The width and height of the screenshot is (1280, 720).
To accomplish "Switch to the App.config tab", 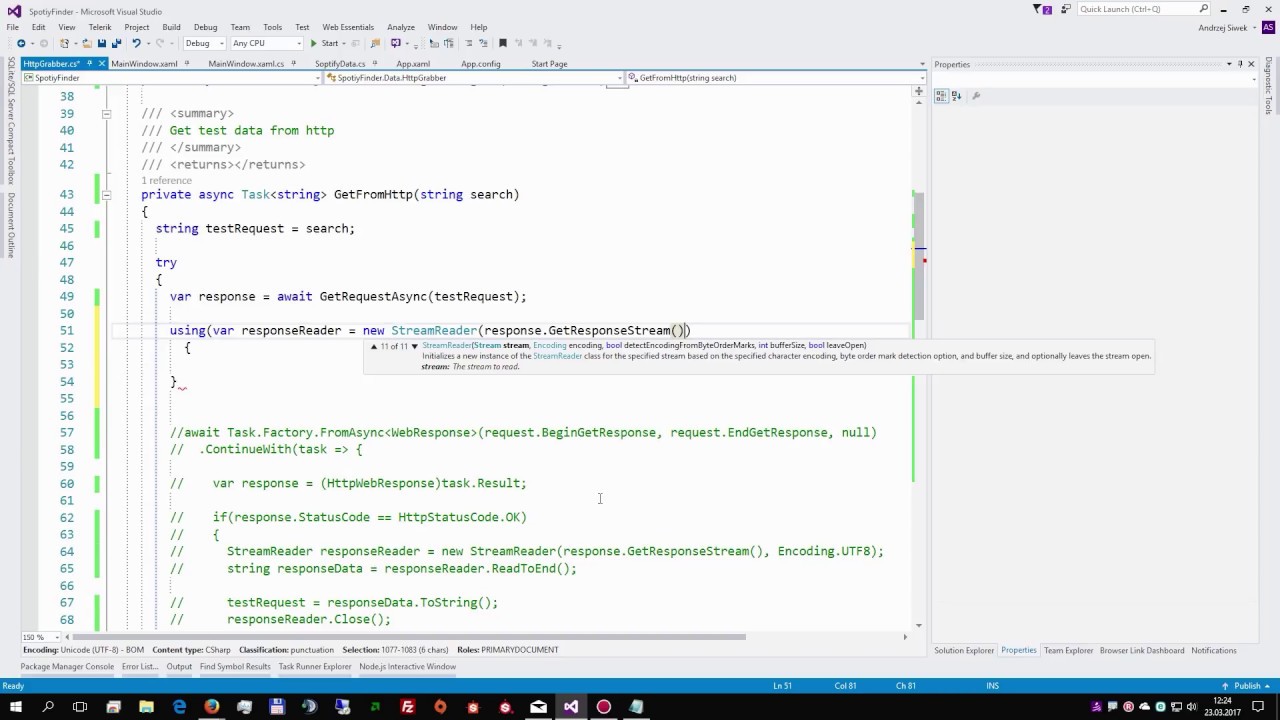I will pyautogui.click(x=481, y=64).
